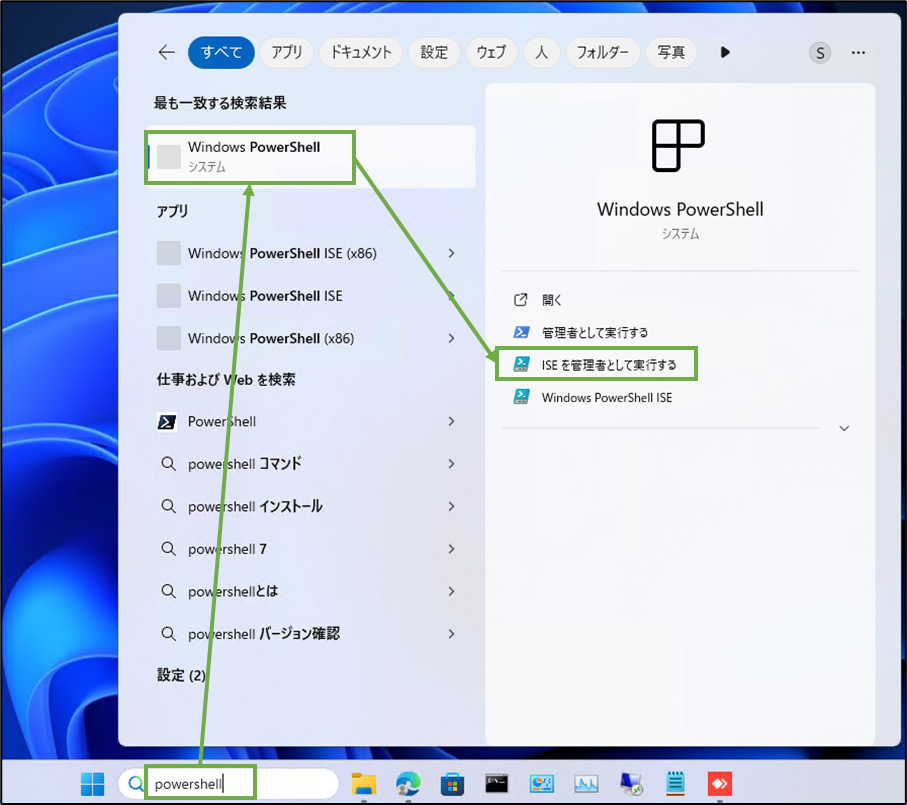Open the Windows Start button
Screen dimensions: 907x805
93,784
